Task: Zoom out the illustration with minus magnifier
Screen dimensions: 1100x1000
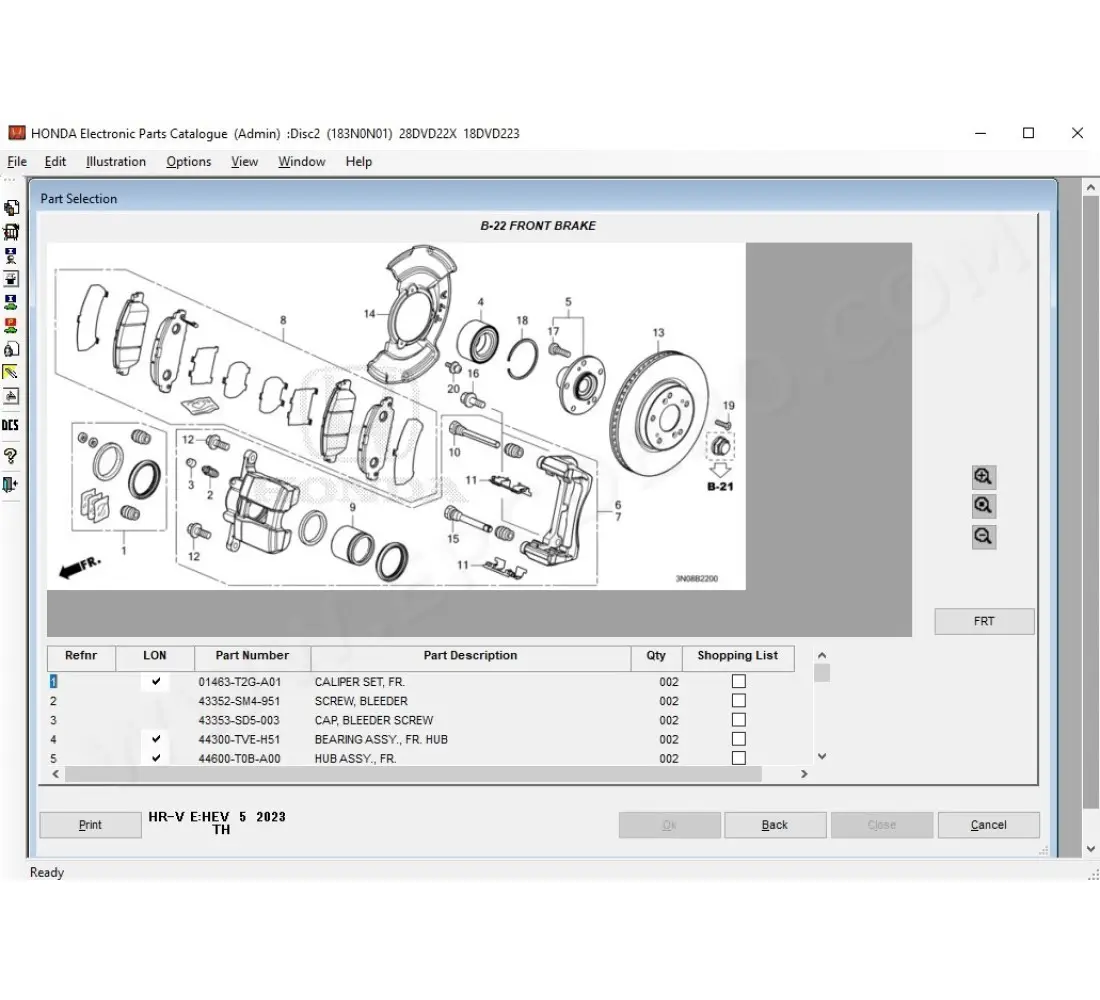Action: [984, 537]
